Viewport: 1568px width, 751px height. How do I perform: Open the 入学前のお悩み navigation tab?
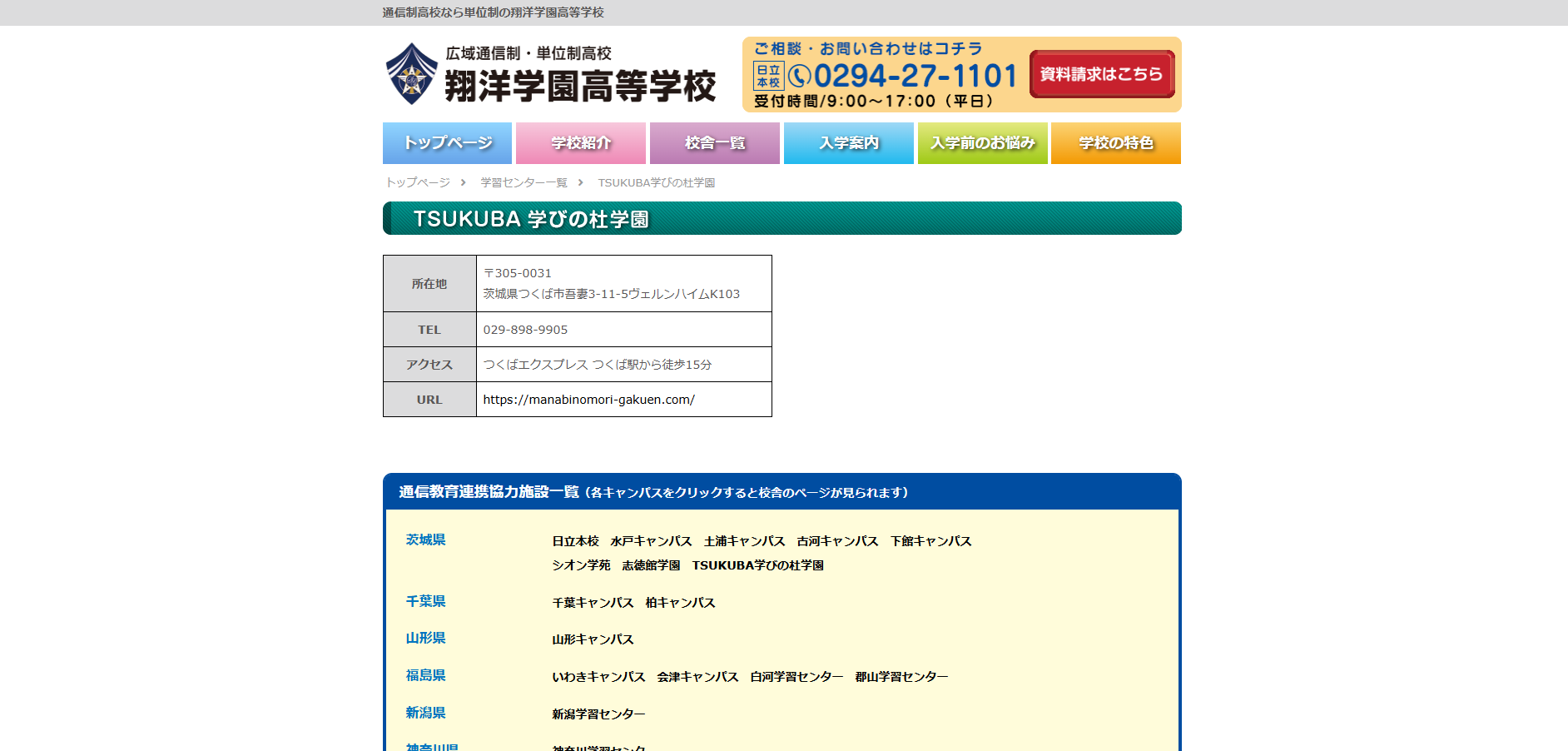click(982, 143)
